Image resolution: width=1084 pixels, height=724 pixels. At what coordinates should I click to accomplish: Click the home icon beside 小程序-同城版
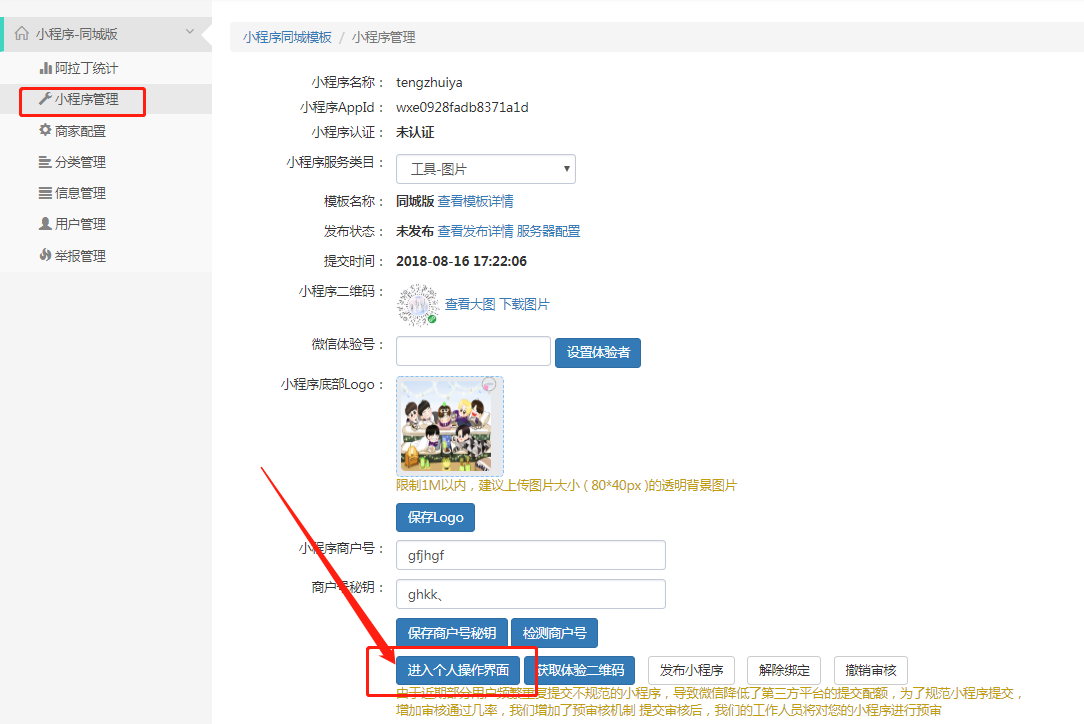[22, 33]
